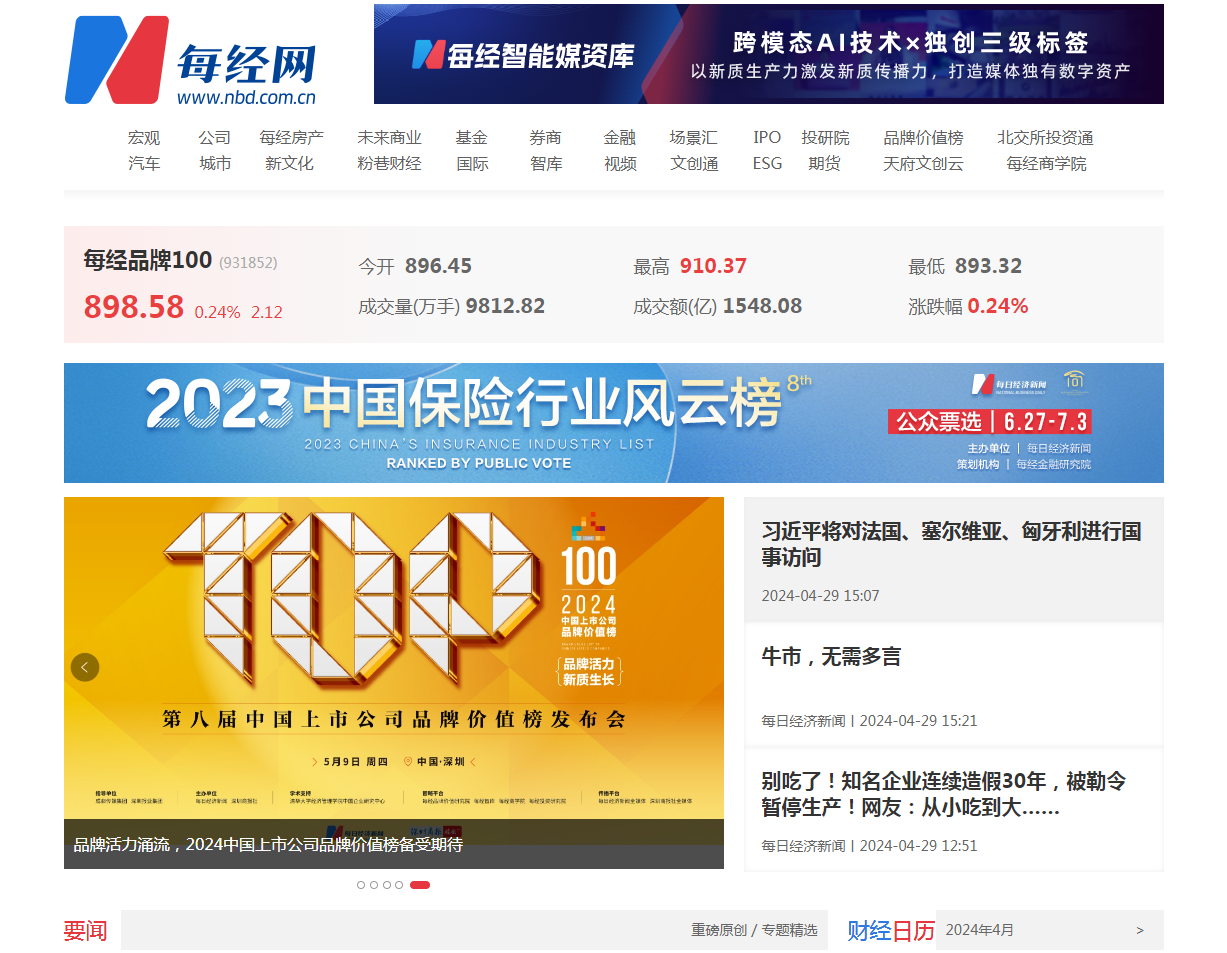Open the 金融 navigation link
Image resolution: width=1227 pixels, height=953 pixels.
pos(620,138)
